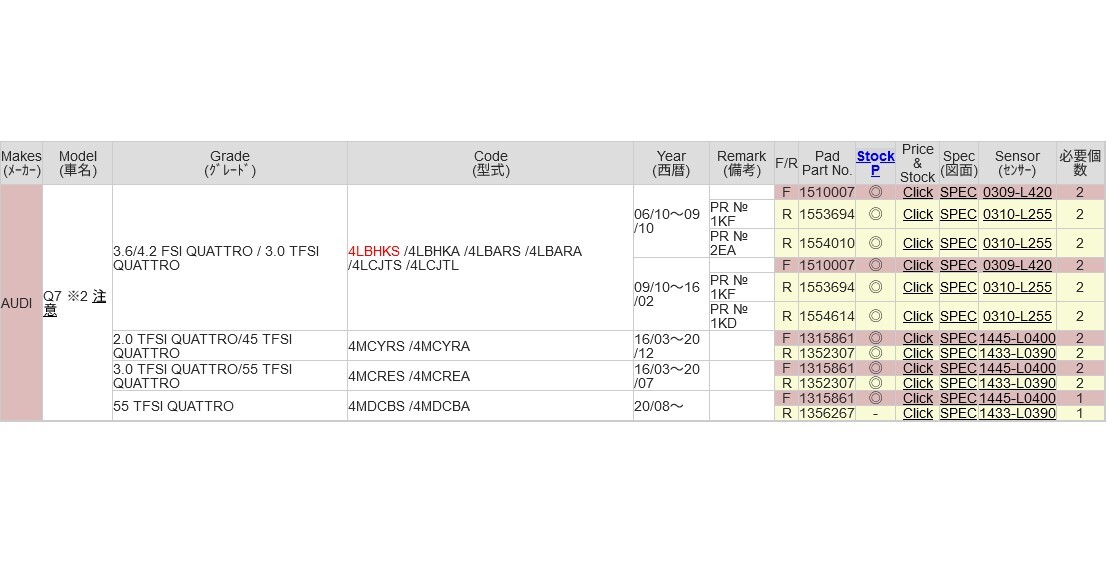Screen dimensions: 1107x563
Task: Open Click link for pad 1356267
Action: pyautogui.click(x=917, y=413)
